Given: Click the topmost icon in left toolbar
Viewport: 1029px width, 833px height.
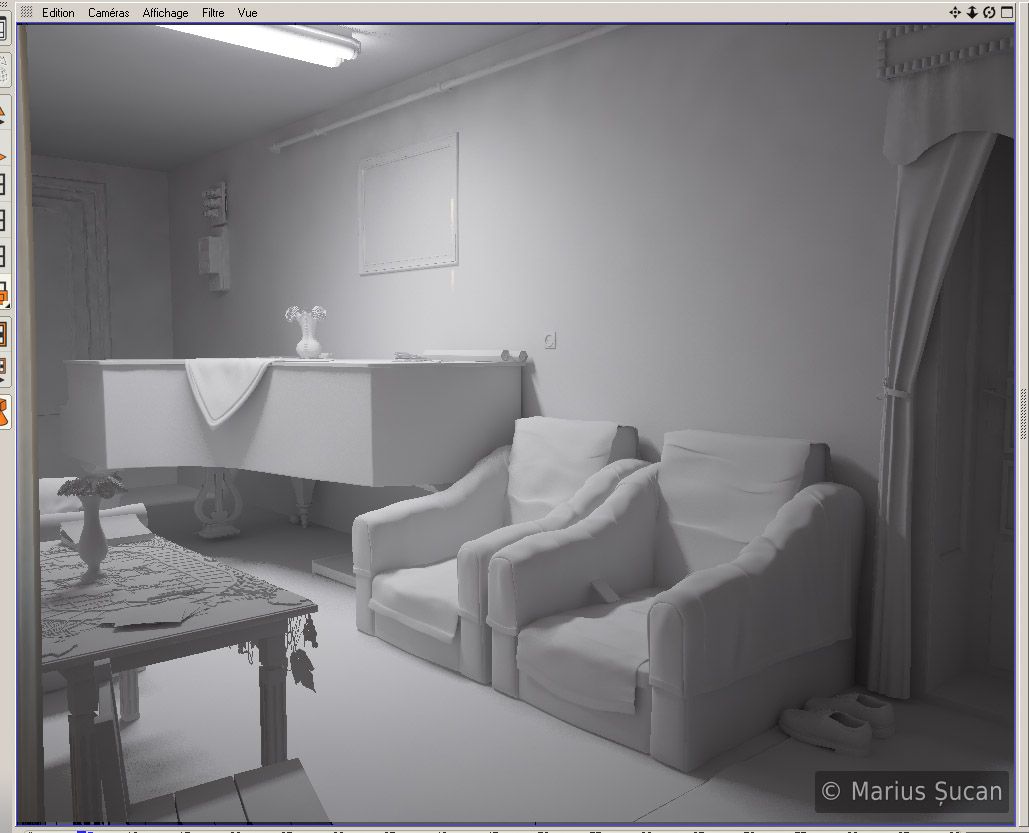Looking at the screenshot, I should 3,28.
